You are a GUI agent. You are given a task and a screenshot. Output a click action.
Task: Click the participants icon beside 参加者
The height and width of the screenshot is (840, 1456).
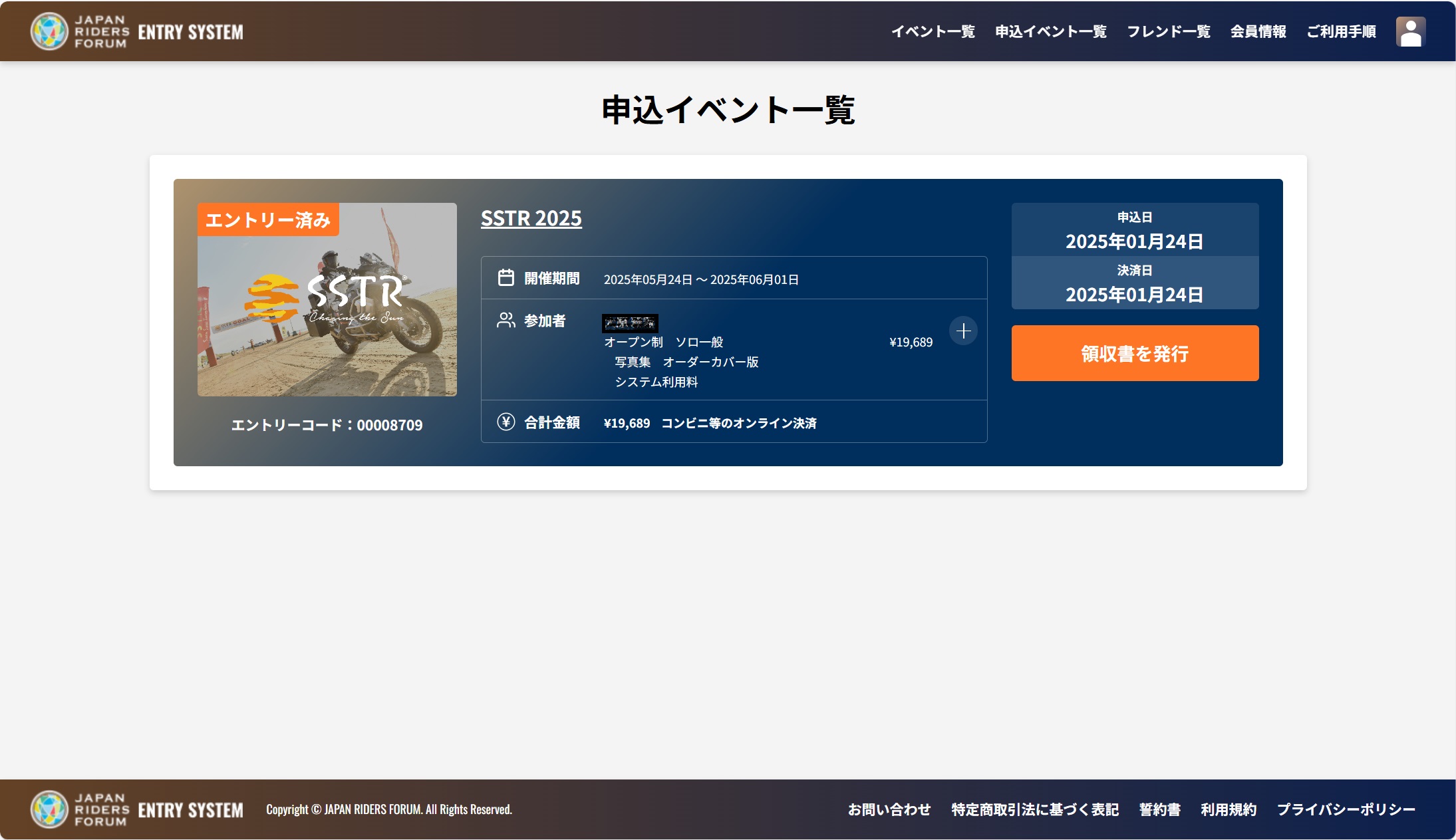[506, 321]
